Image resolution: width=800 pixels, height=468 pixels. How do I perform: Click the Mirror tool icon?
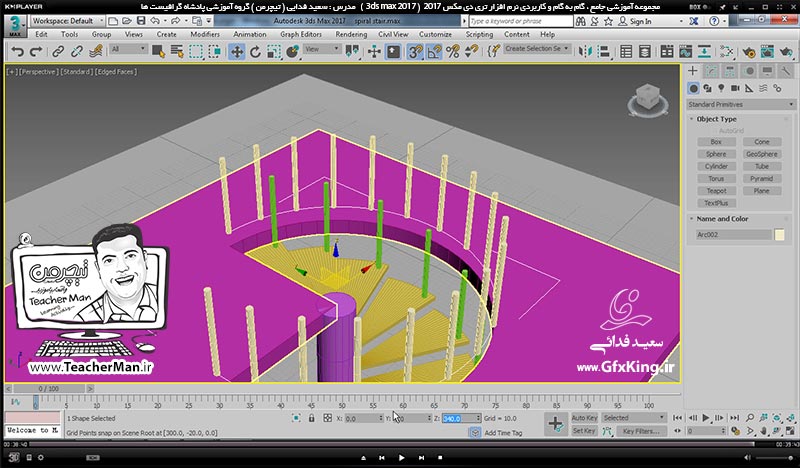(585, 52)
